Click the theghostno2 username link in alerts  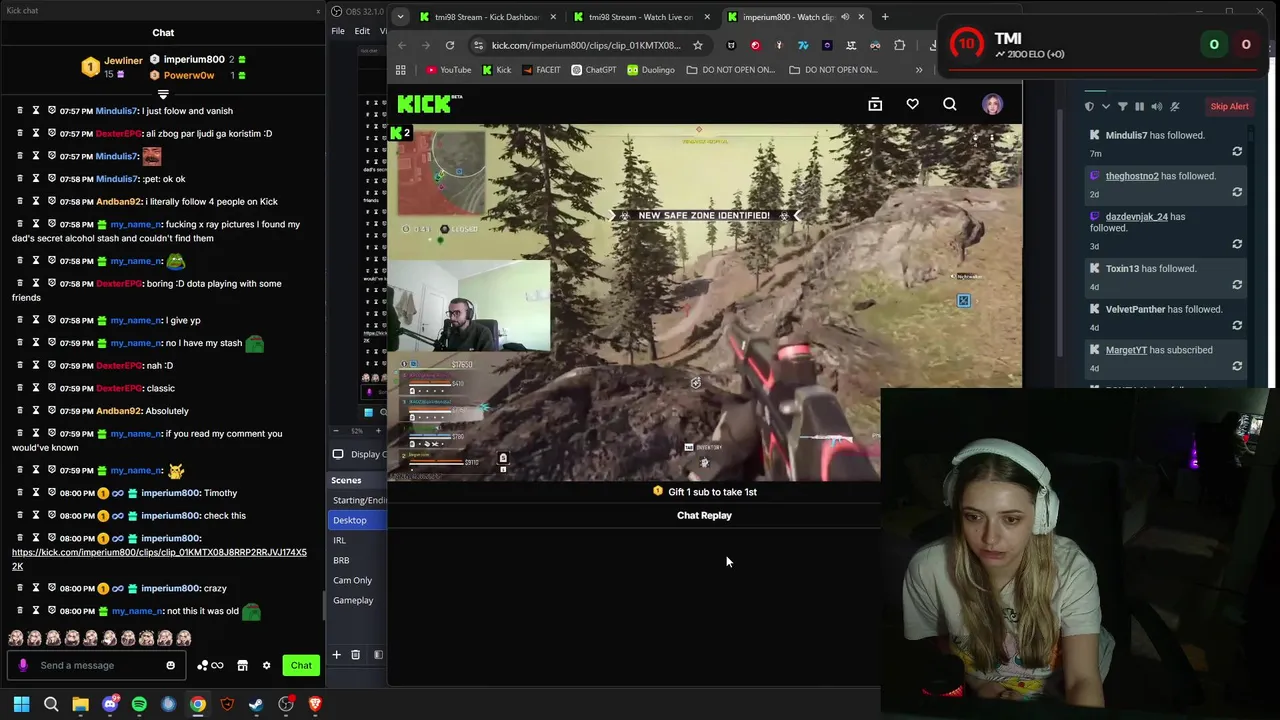click(x=1132, y=176)
